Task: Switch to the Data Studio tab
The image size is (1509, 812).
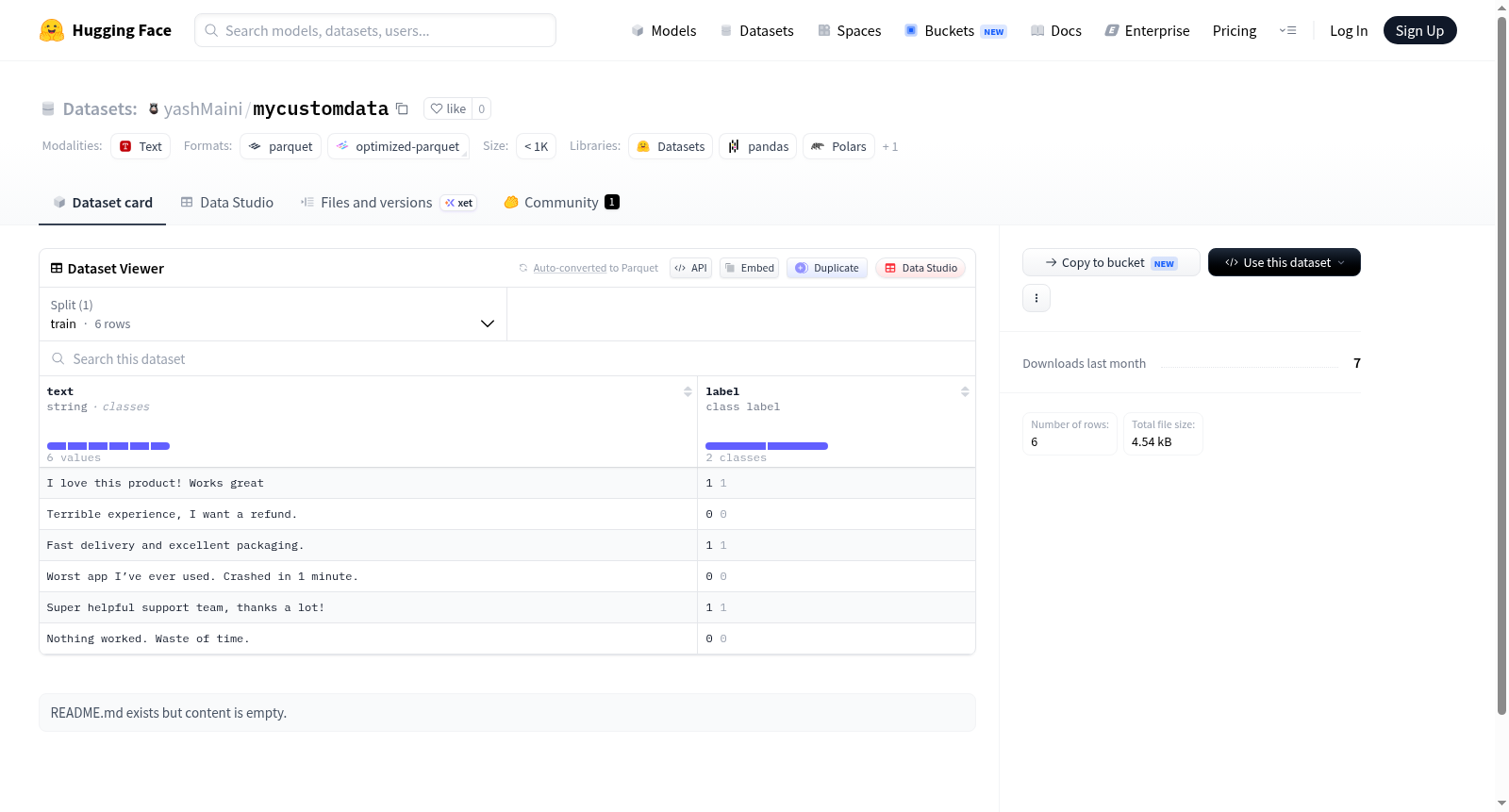Action: [227, 202]
